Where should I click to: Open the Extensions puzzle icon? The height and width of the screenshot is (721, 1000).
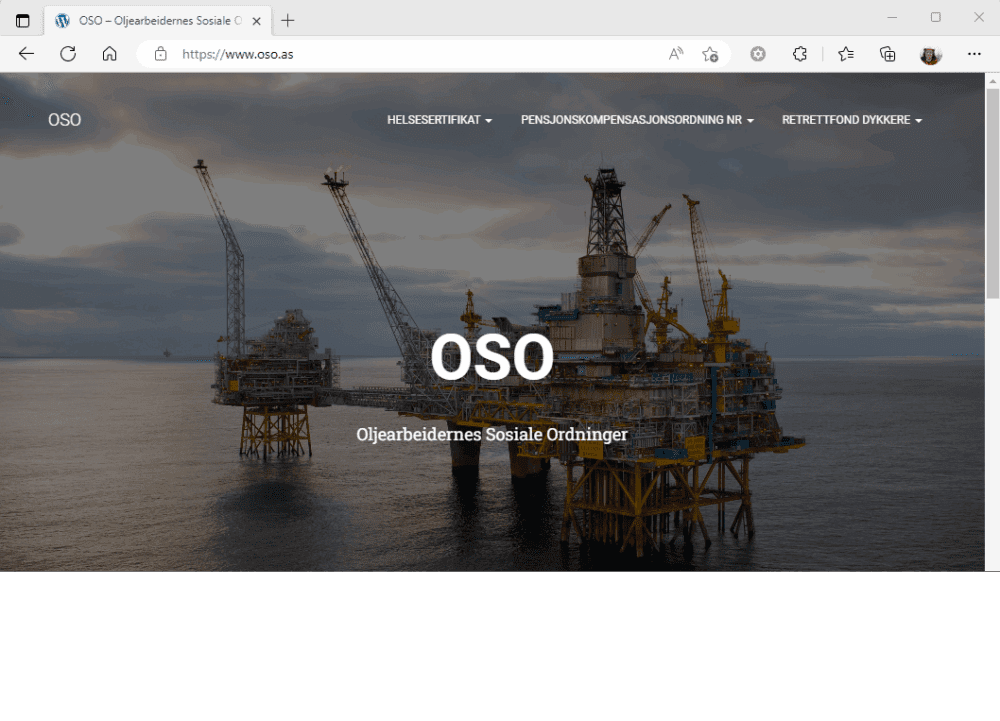click(800, 54)
